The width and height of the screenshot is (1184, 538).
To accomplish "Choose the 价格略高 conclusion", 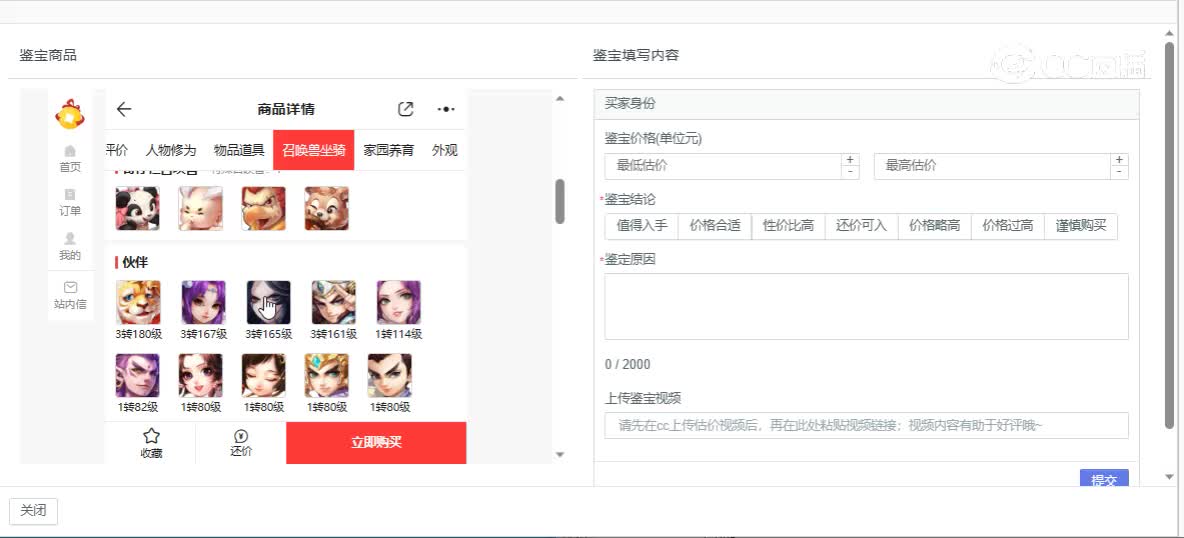I will point(935,226).
